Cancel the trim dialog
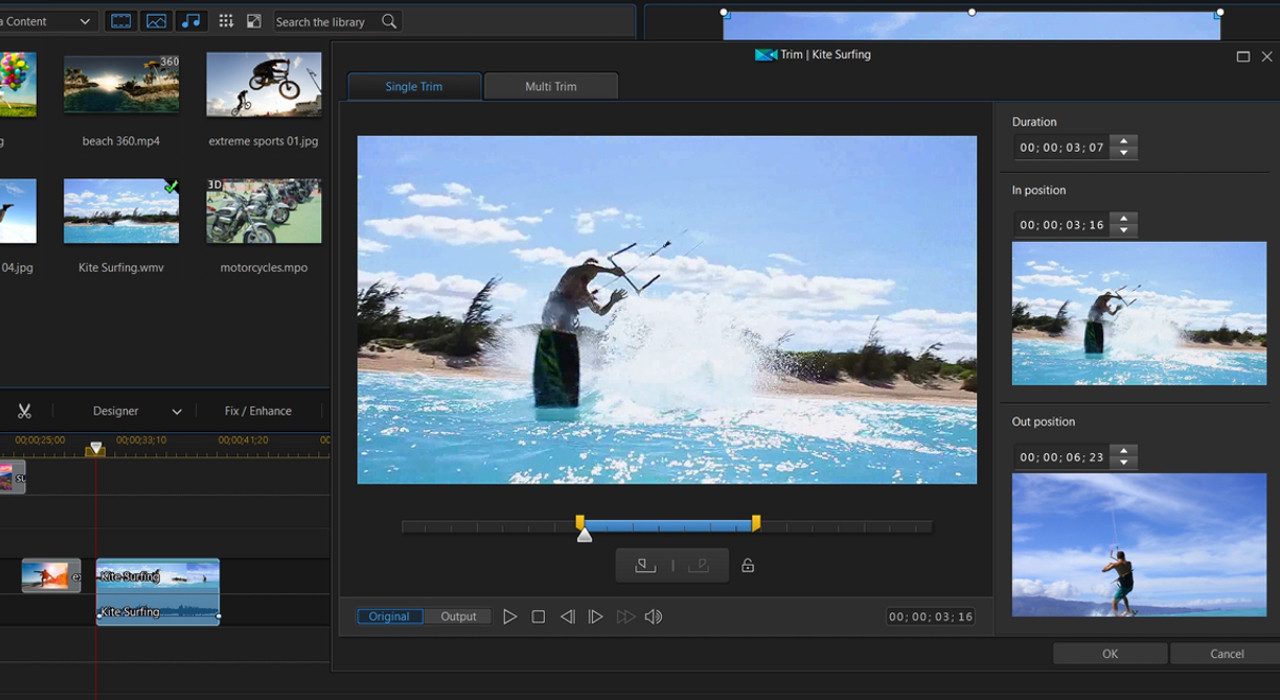Viewport: 1280px width, 700px height. pyautogui.click(x=1227, y=654)
